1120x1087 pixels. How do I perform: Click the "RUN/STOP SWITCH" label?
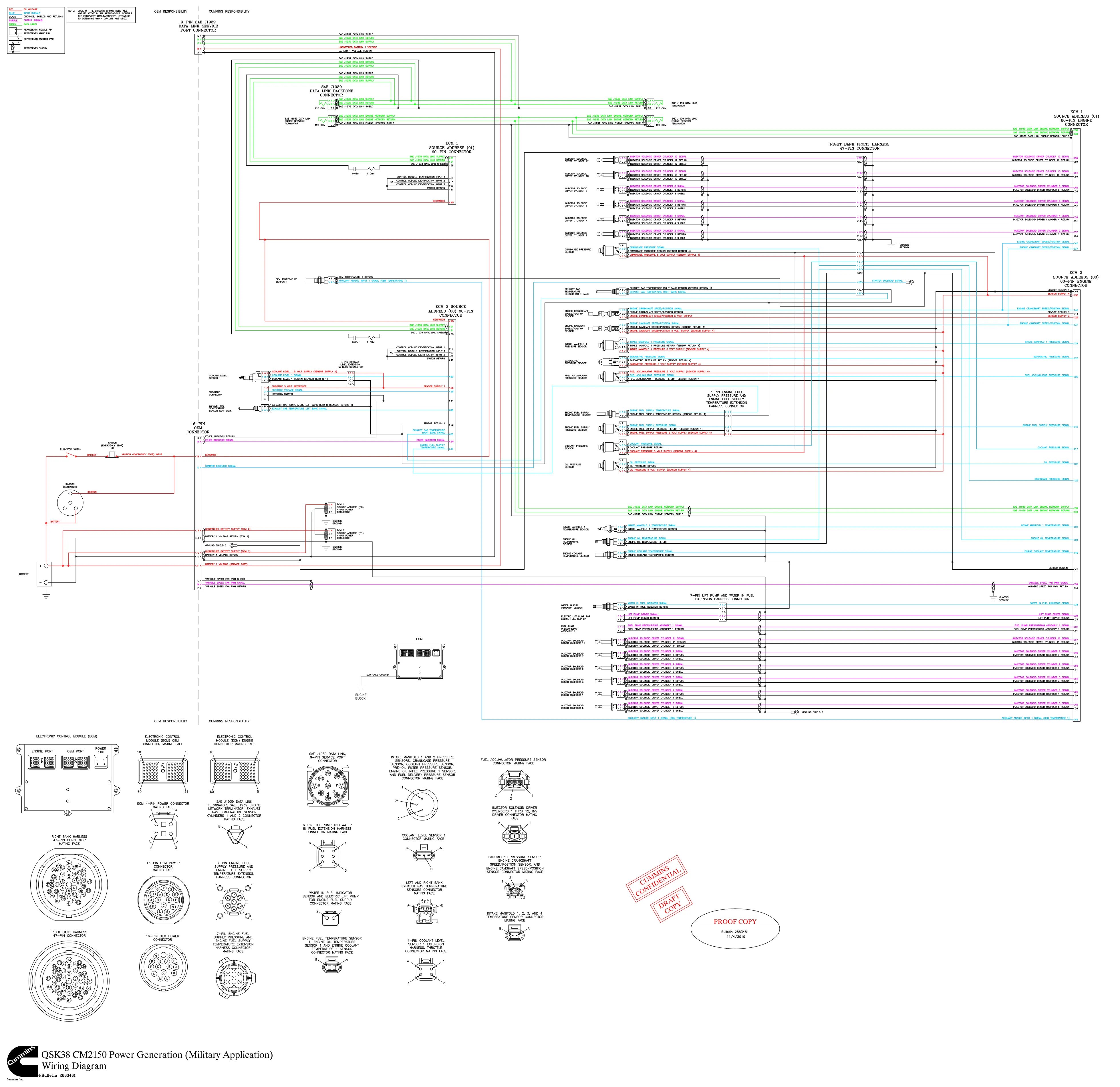click(70, 450)
